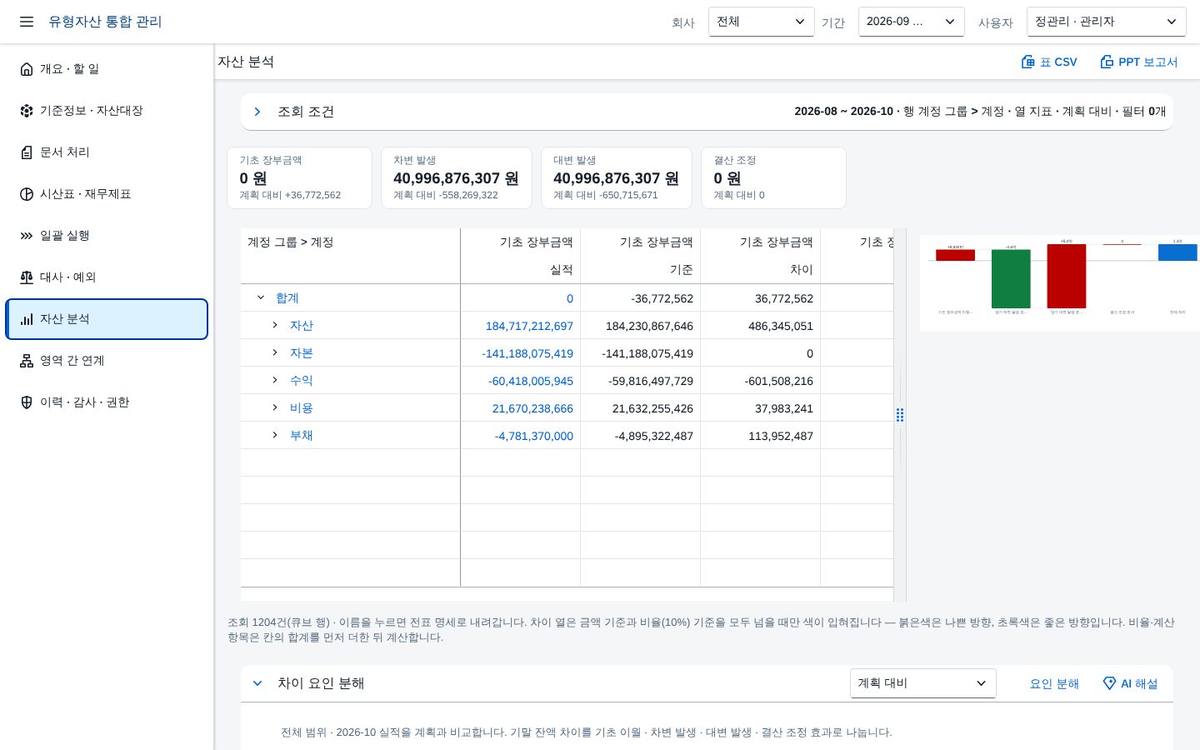The image size is (1200, 750).
Task: Collapse the 합계 total row
Action: [x=261, y=298]
